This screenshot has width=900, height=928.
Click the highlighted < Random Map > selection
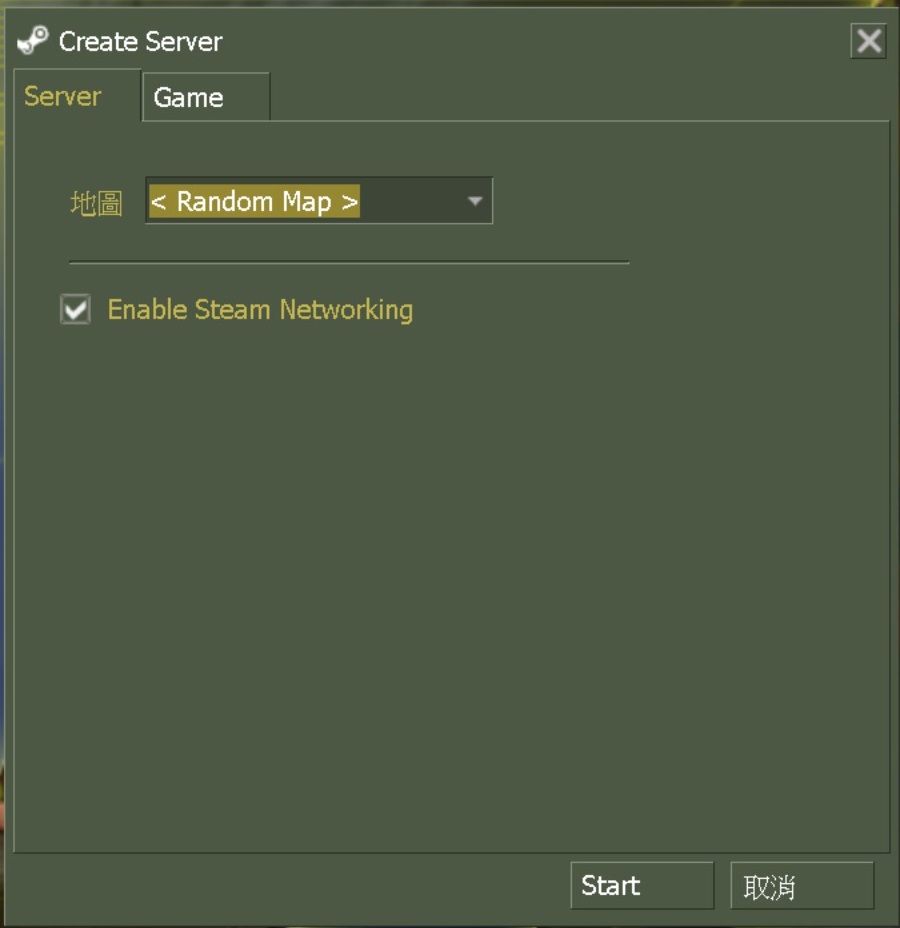(254, 201)
